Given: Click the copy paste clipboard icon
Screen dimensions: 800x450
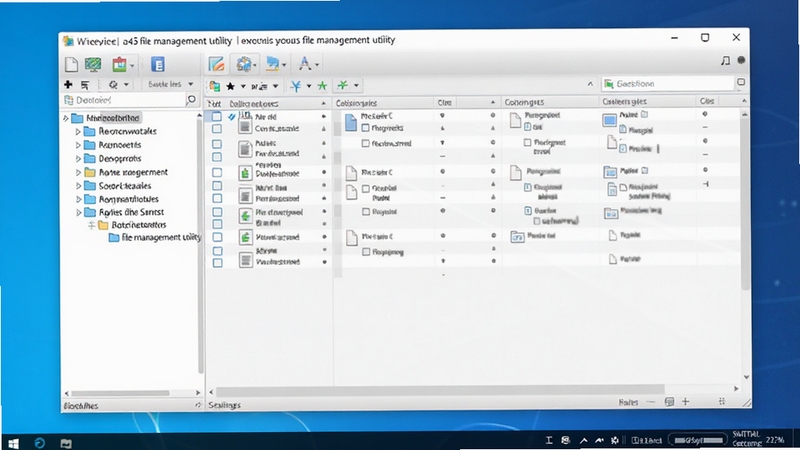Looking at the screenshot, I should coord(215,86).
